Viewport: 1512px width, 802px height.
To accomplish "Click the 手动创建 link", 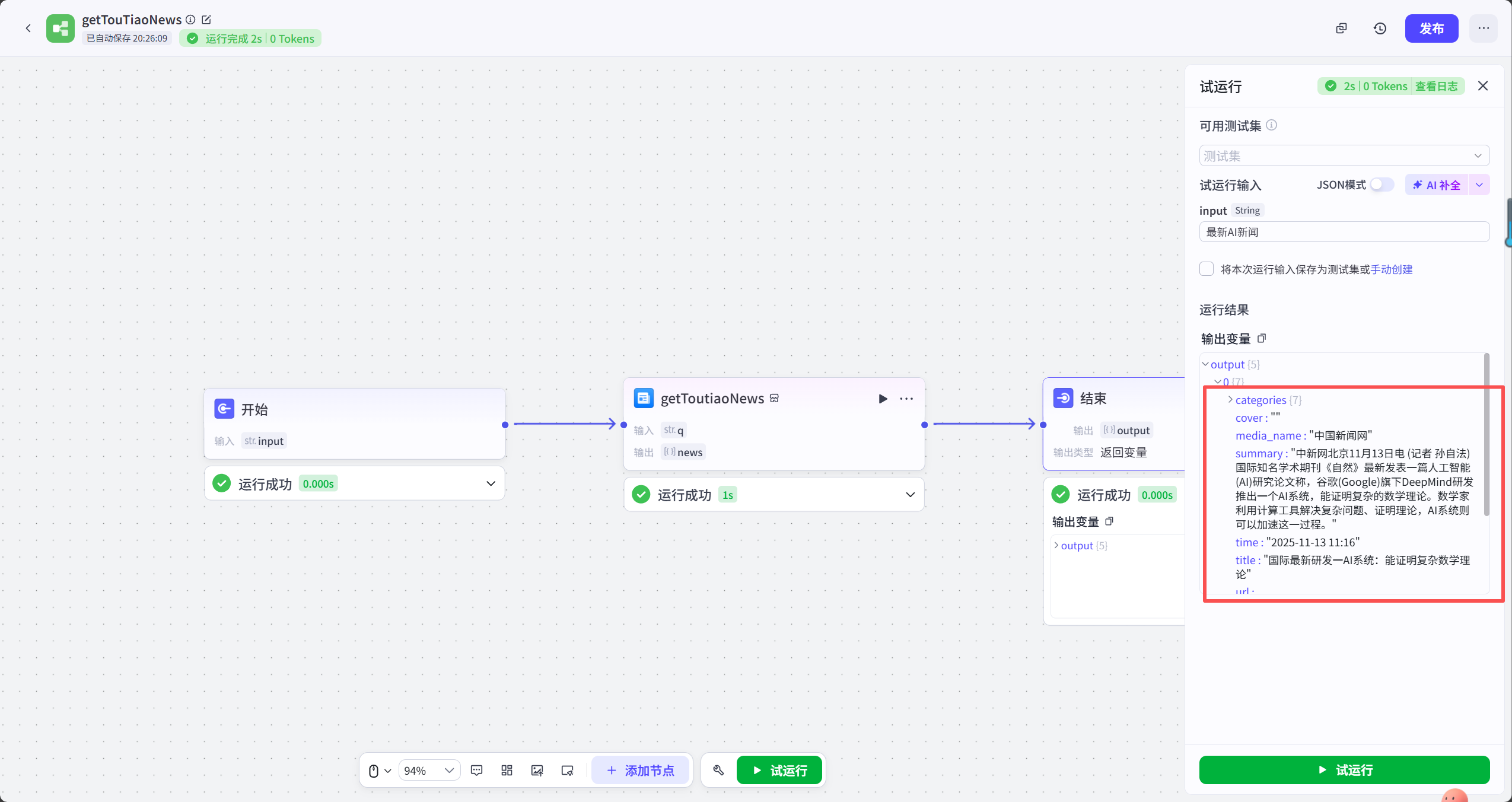I will 1391,269.
